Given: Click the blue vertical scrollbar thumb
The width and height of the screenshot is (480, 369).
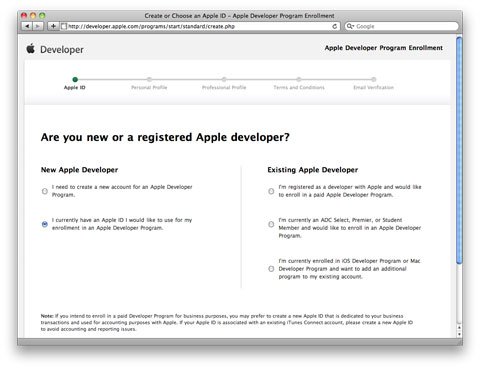Looking at the screenshot, I should point(459,150).
